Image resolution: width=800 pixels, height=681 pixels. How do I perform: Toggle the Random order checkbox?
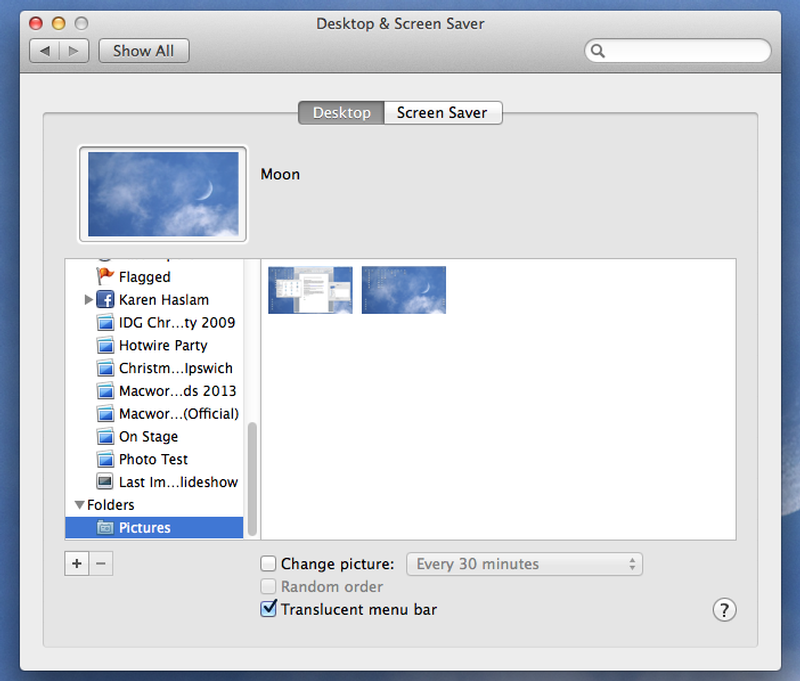(268, 587)
